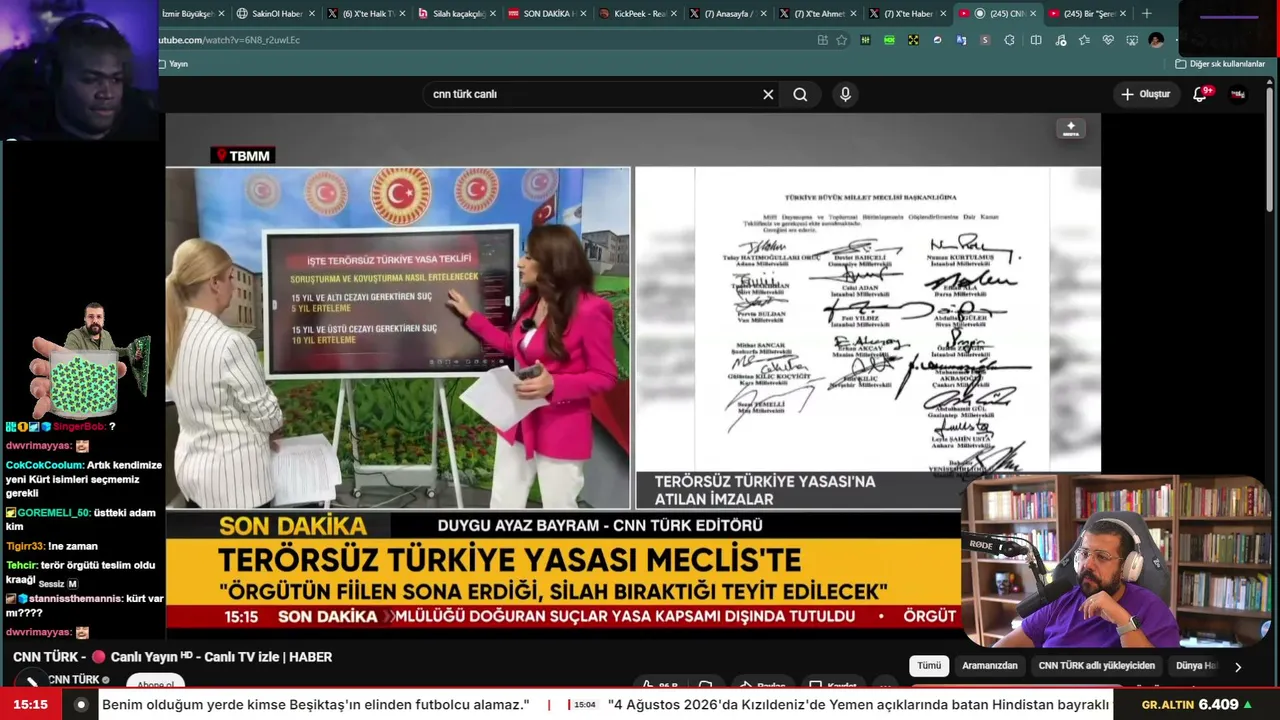Open the browser extensions puzzle icon
Image resolution: width=1280 pixels, height=720 pixels.
(1009, 40)
